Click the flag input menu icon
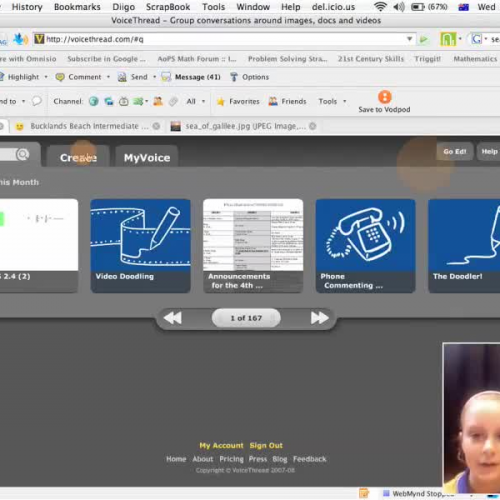 coord(464,7)
